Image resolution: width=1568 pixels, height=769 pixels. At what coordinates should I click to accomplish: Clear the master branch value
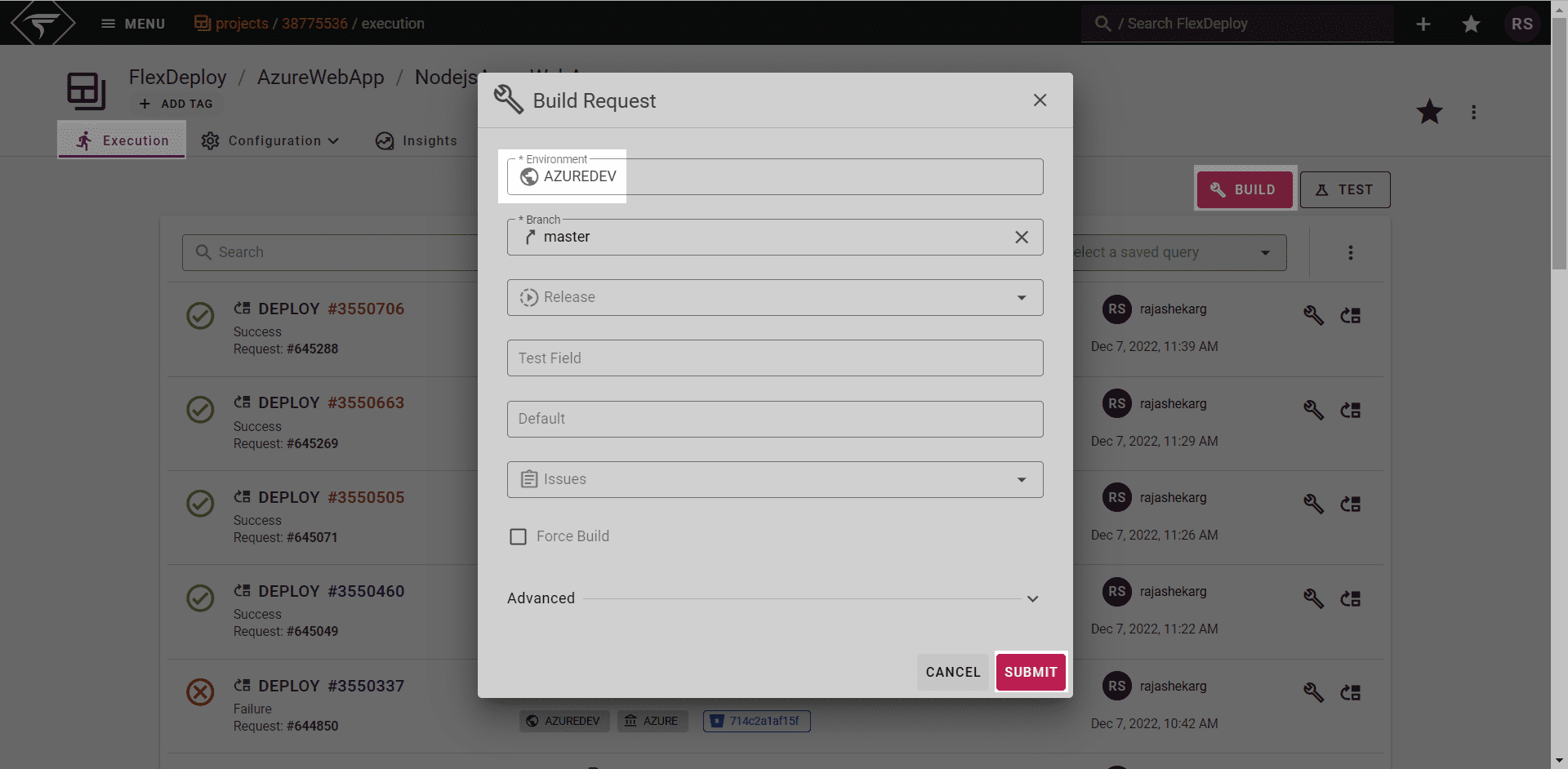tap(1022, 237)
